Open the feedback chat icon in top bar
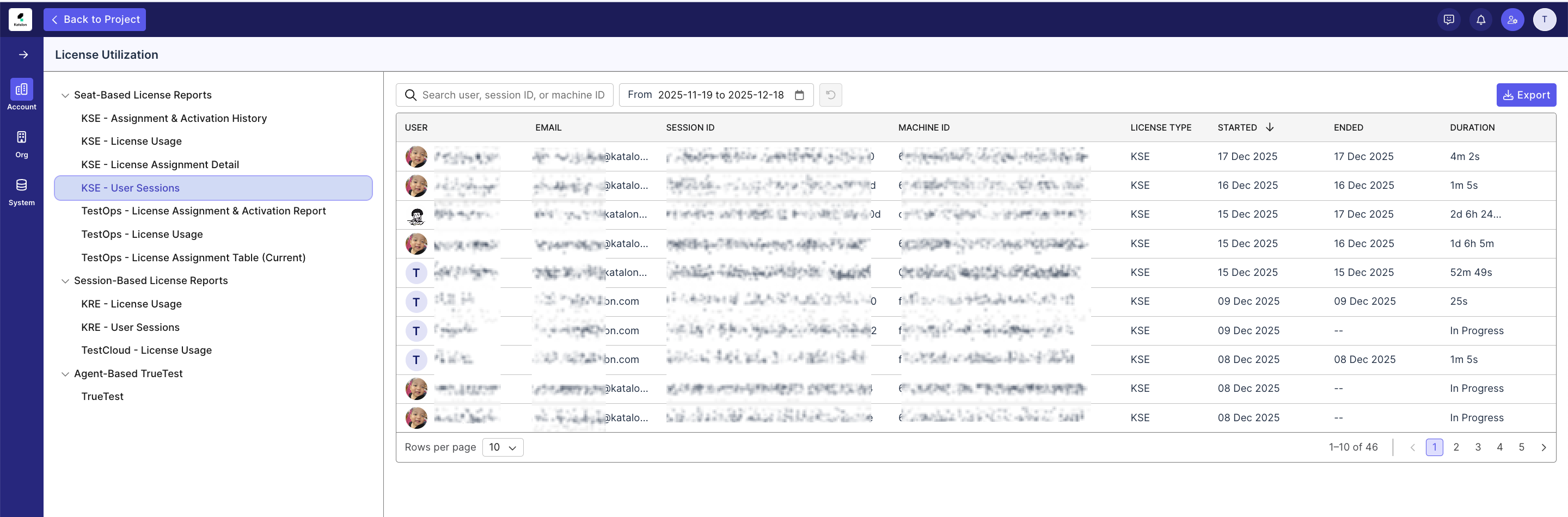This screenshot has width=1568, height=517. click(x=1449, y=19)
